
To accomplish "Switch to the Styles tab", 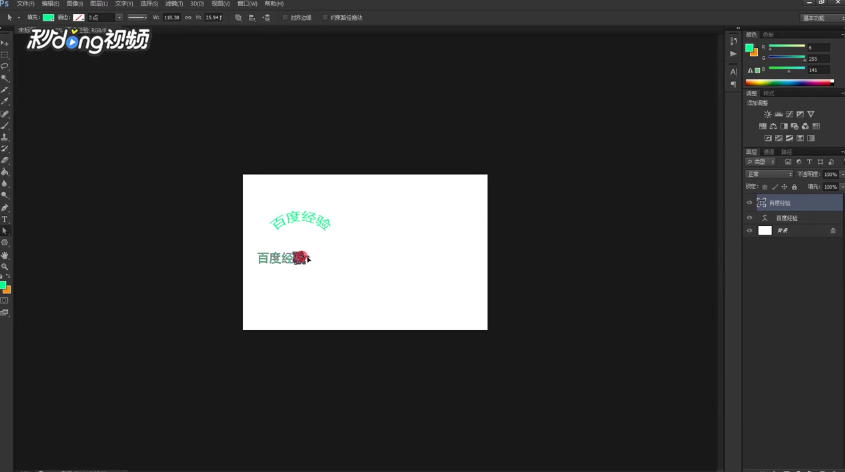I will coord(769,93).
